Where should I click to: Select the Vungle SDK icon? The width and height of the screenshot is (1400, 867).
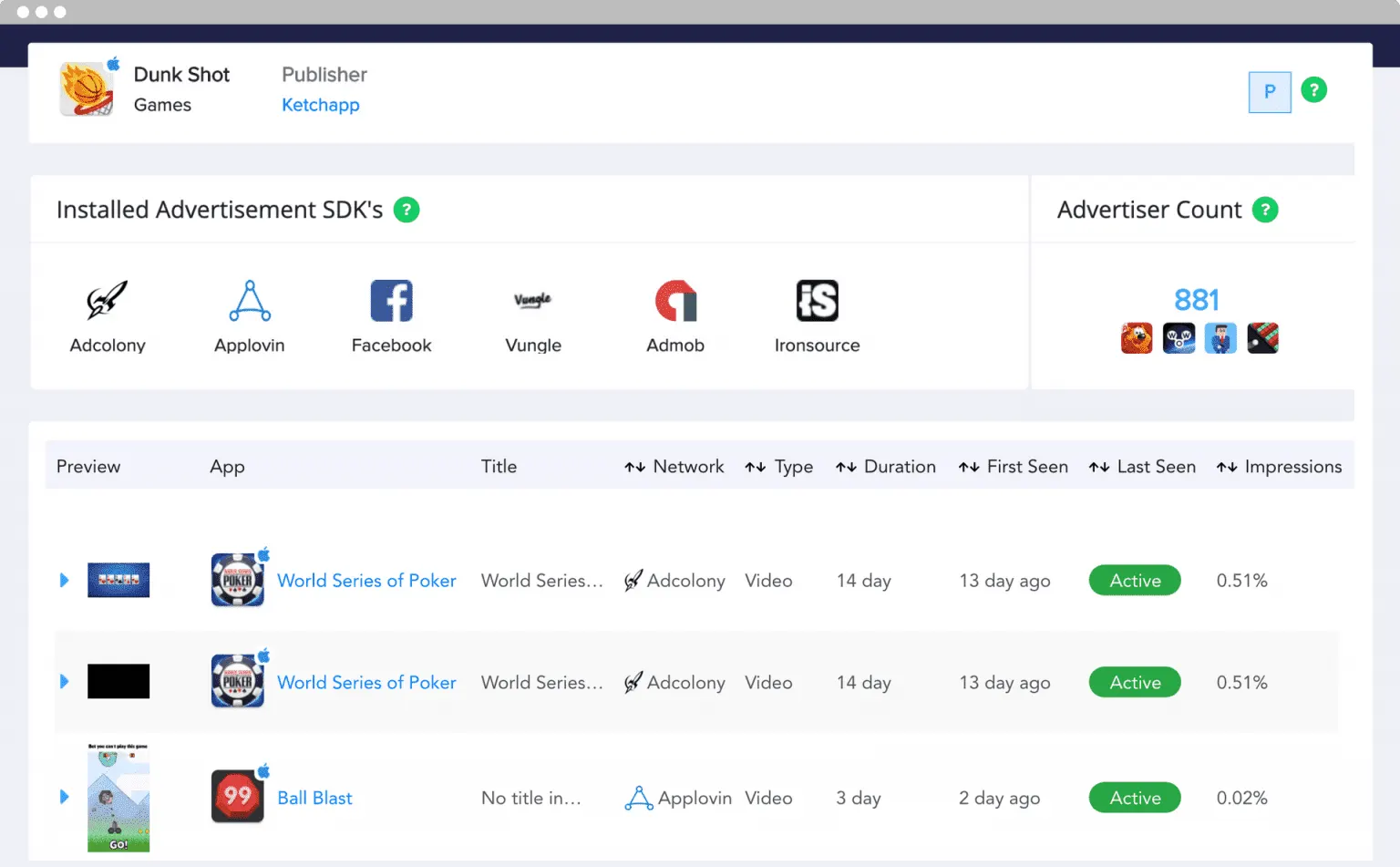(533, 300)
